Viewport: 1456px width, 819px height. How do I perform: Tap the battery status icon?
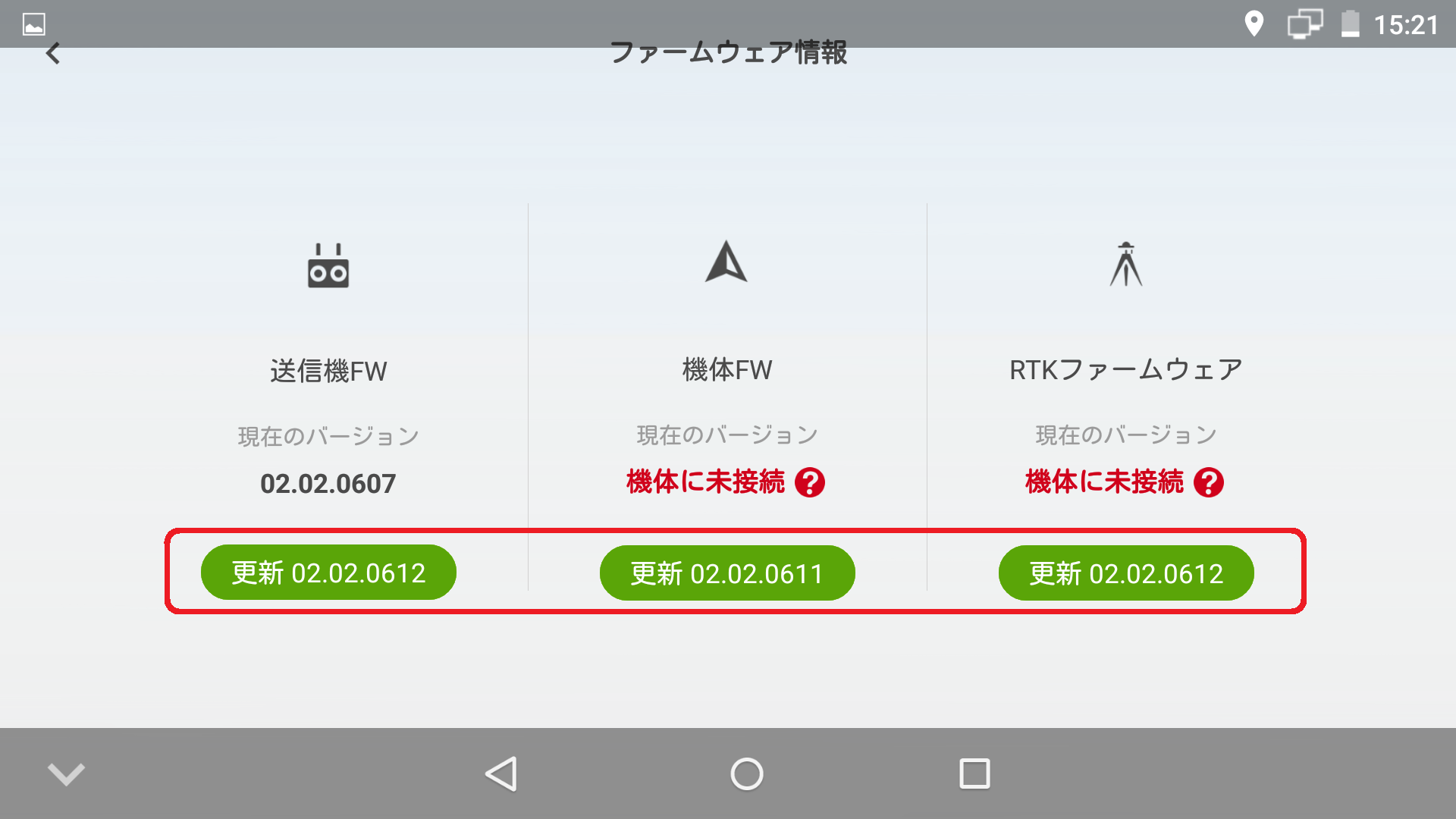coord(1350,24)
